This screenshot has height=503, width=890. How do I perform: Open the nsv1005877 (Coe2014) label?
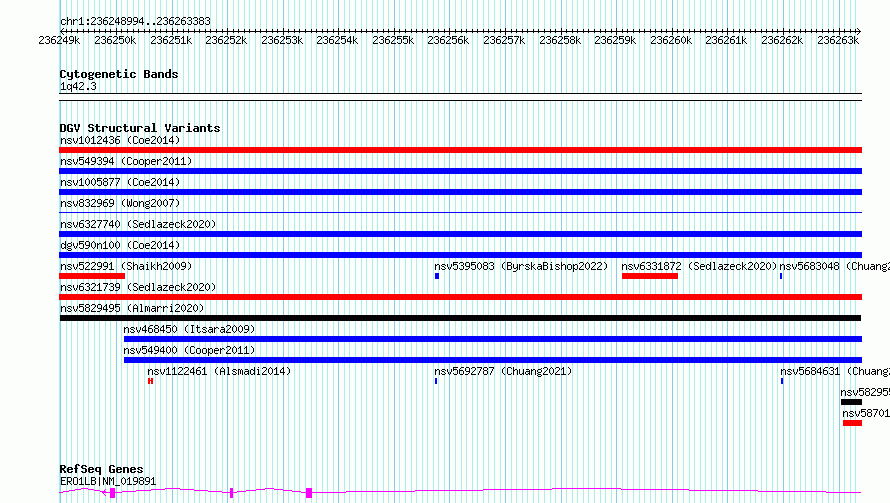(120, 182)
